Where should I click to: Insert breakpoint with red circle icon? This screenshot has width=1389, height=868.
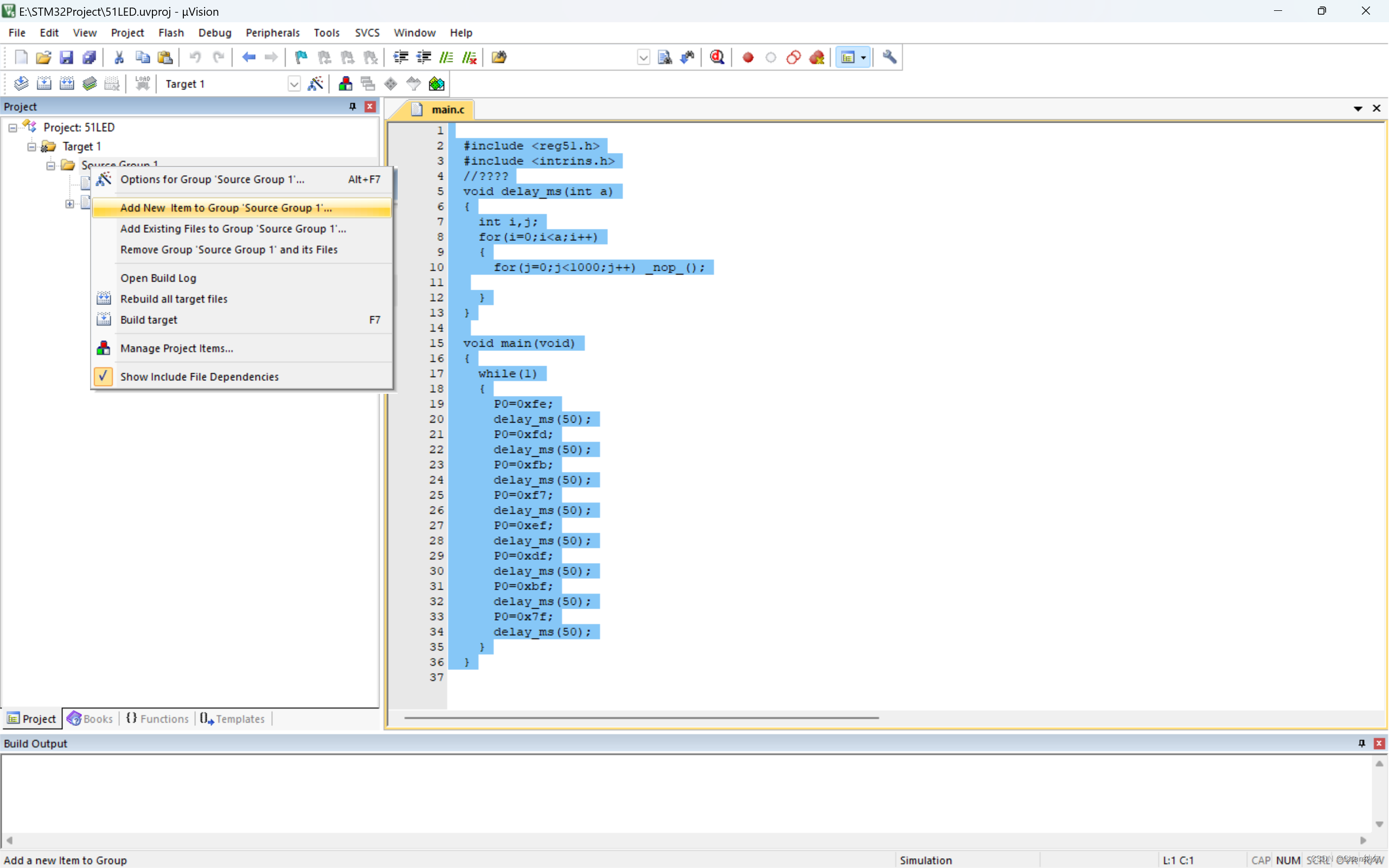(x=747, y=58)
